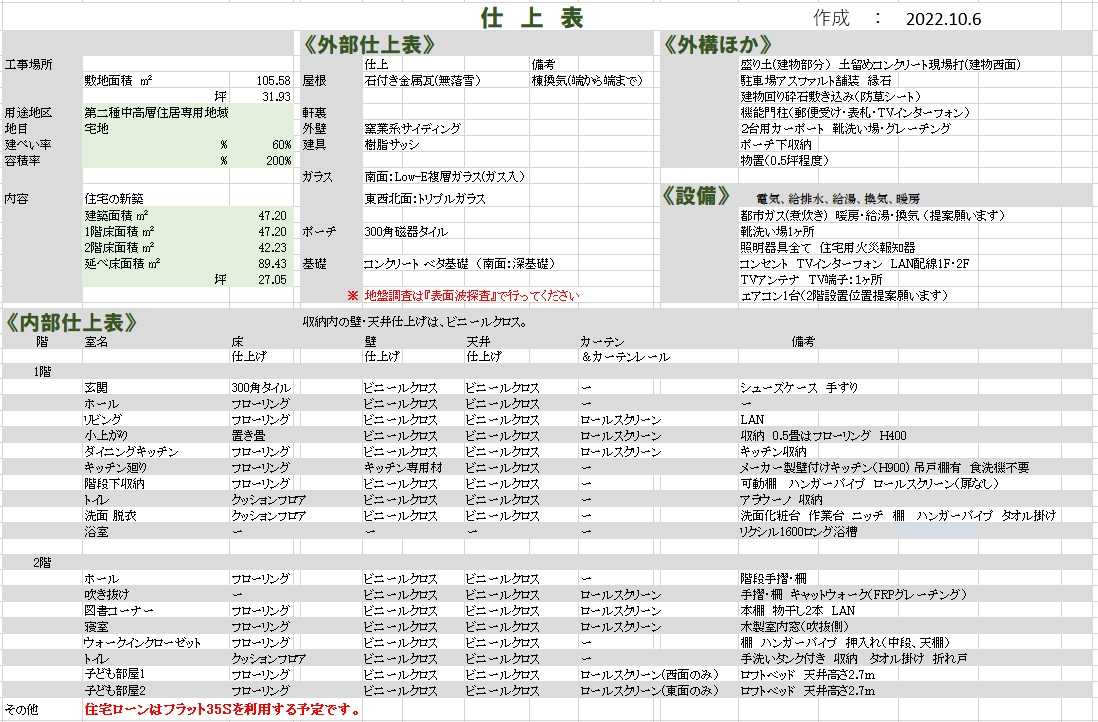Click the 収納内の壁・天井仕上げ note
The height and width of the screenshot is (722, 1098).
tap(415, 323)
